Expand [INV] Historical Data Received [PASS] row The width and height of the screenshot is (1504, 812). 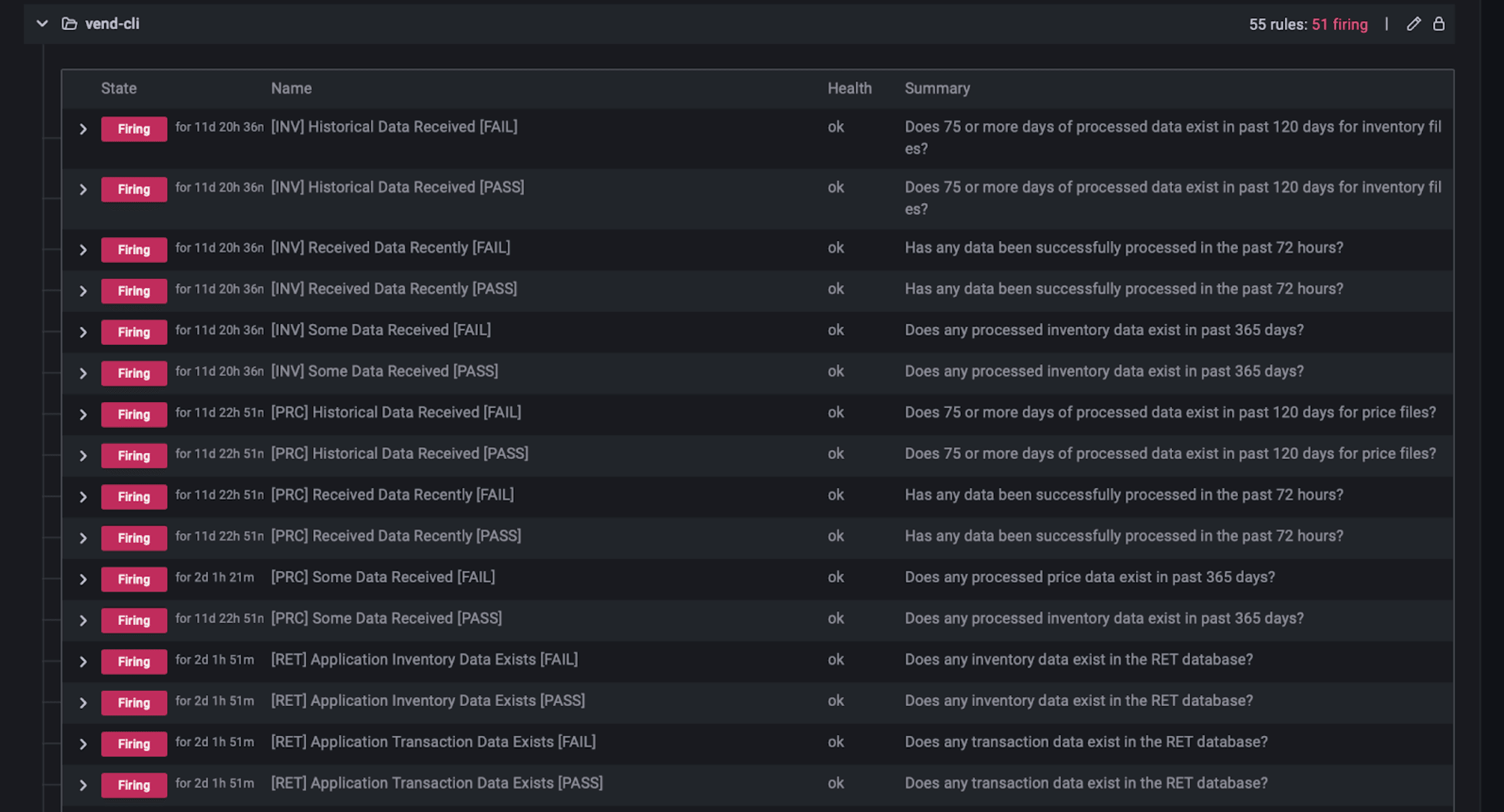point(83,189)
